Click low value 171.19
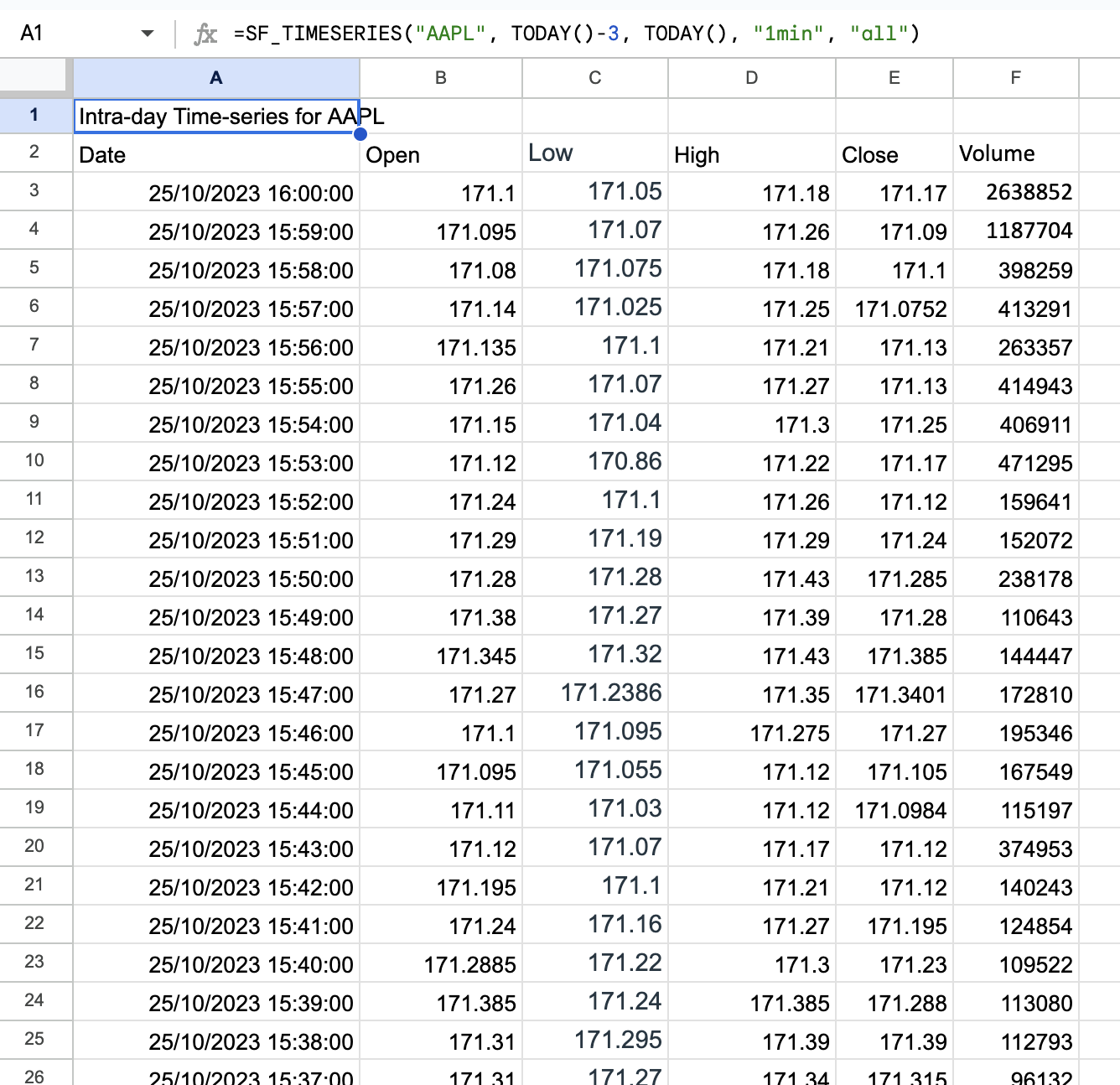This screenshot has width=1120, height=1085. pos(595,538)
